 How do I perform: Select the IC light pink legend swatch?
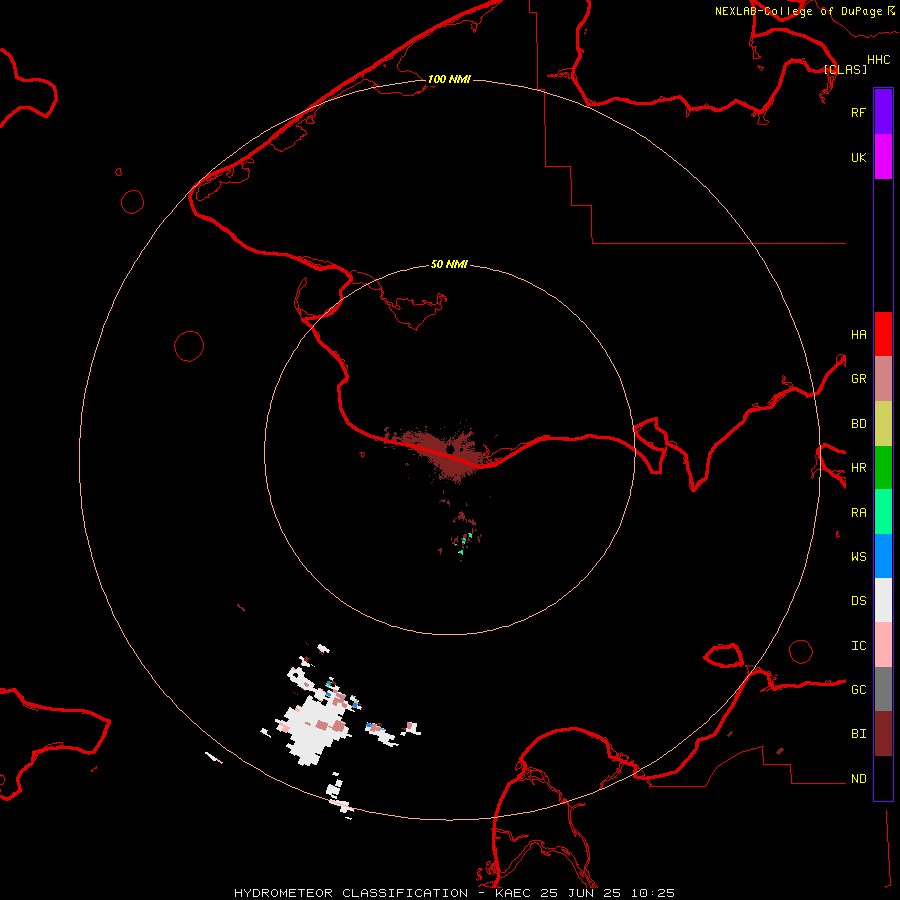883,645
